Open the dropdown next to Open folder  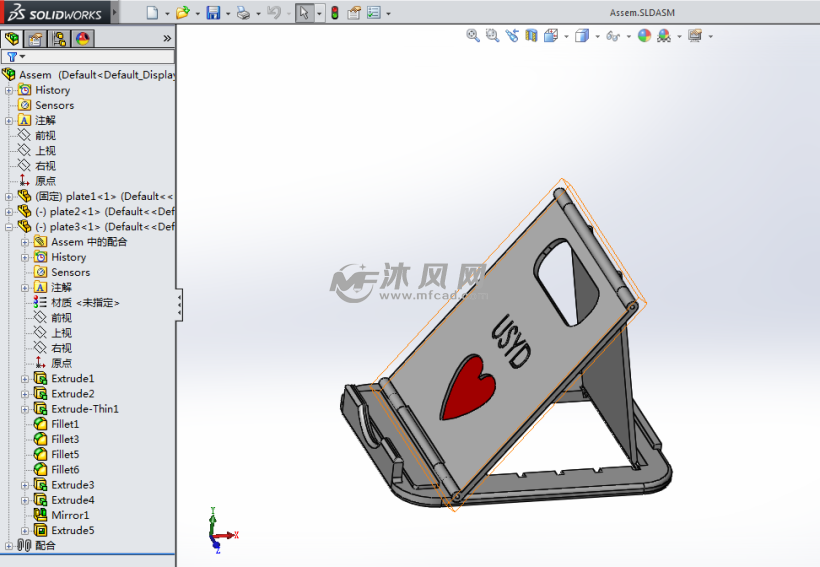[198, 14]
